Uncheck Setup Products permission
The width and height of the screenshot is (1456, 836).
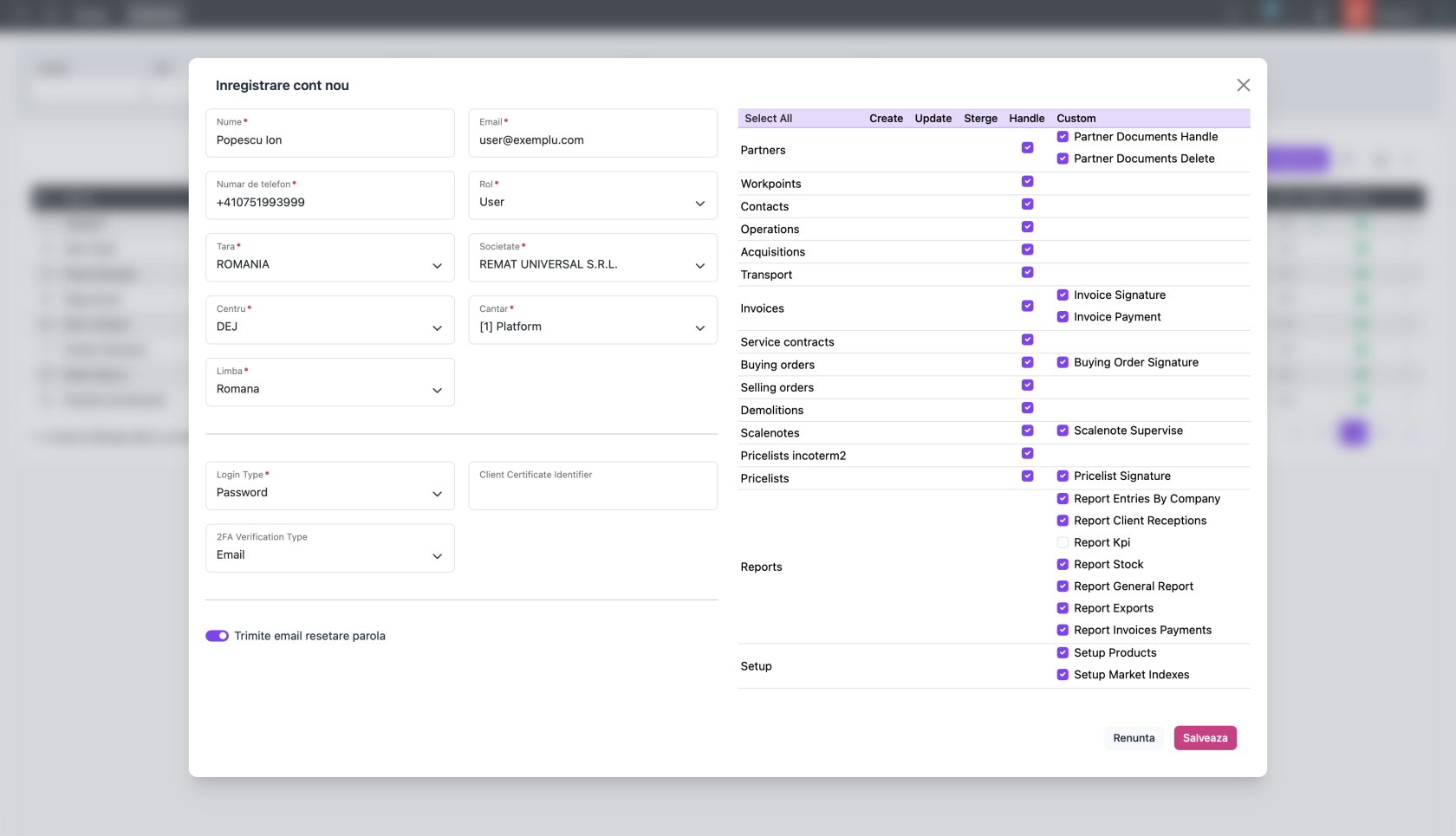click(1063, 653)
